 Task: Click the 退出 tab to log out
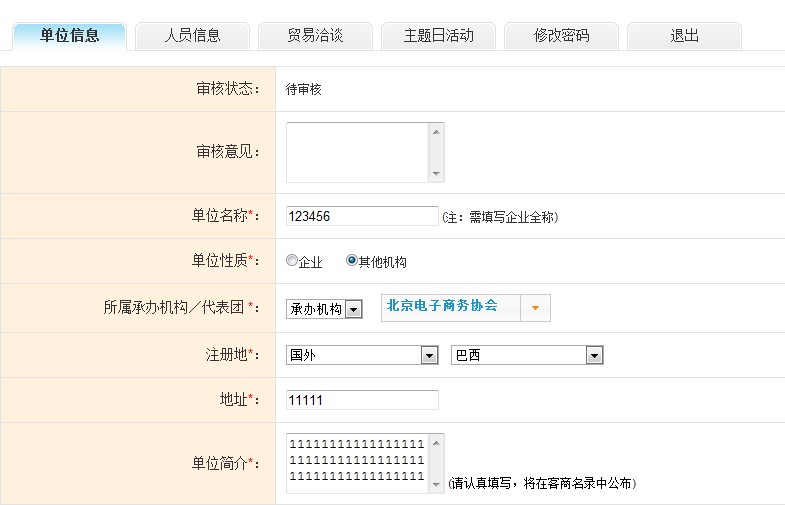[x=684, y=35]
